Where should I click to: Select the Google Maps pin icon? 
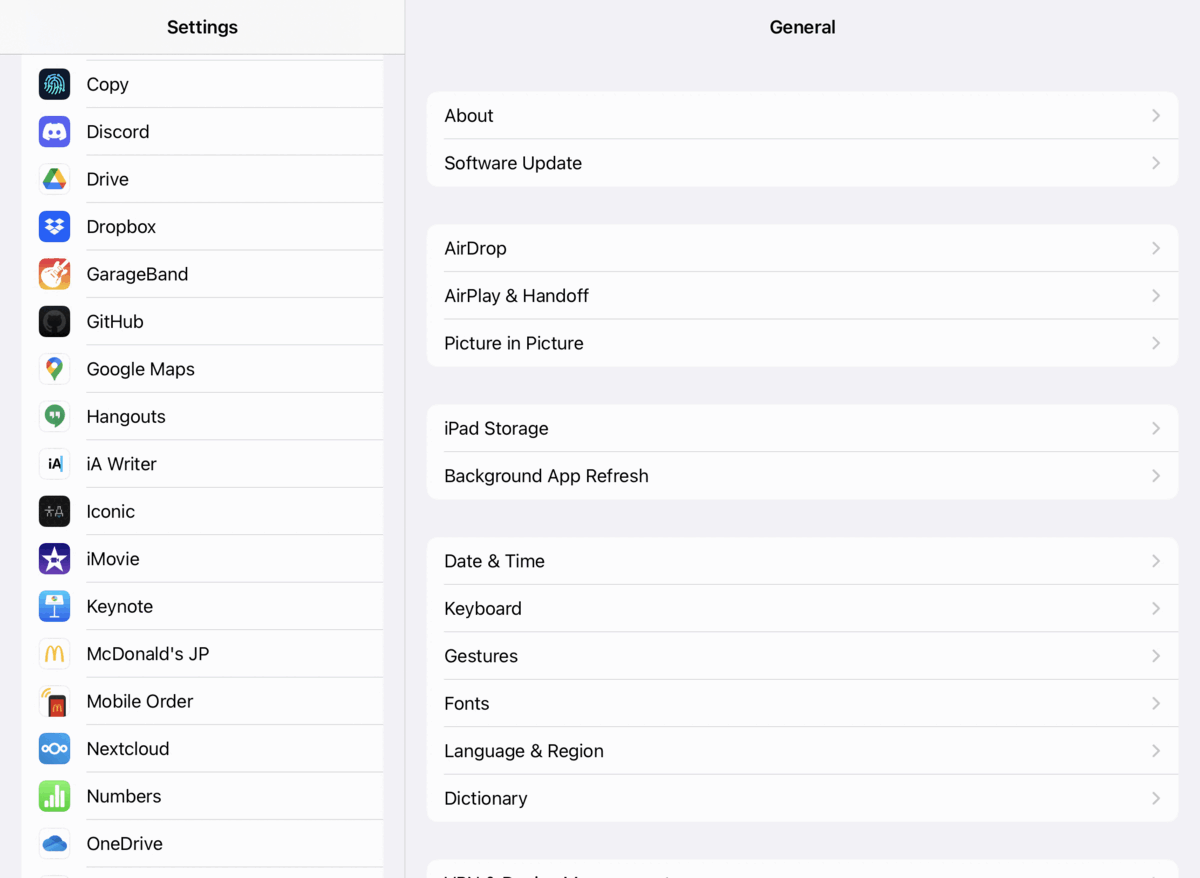click(x=54, y=369)
